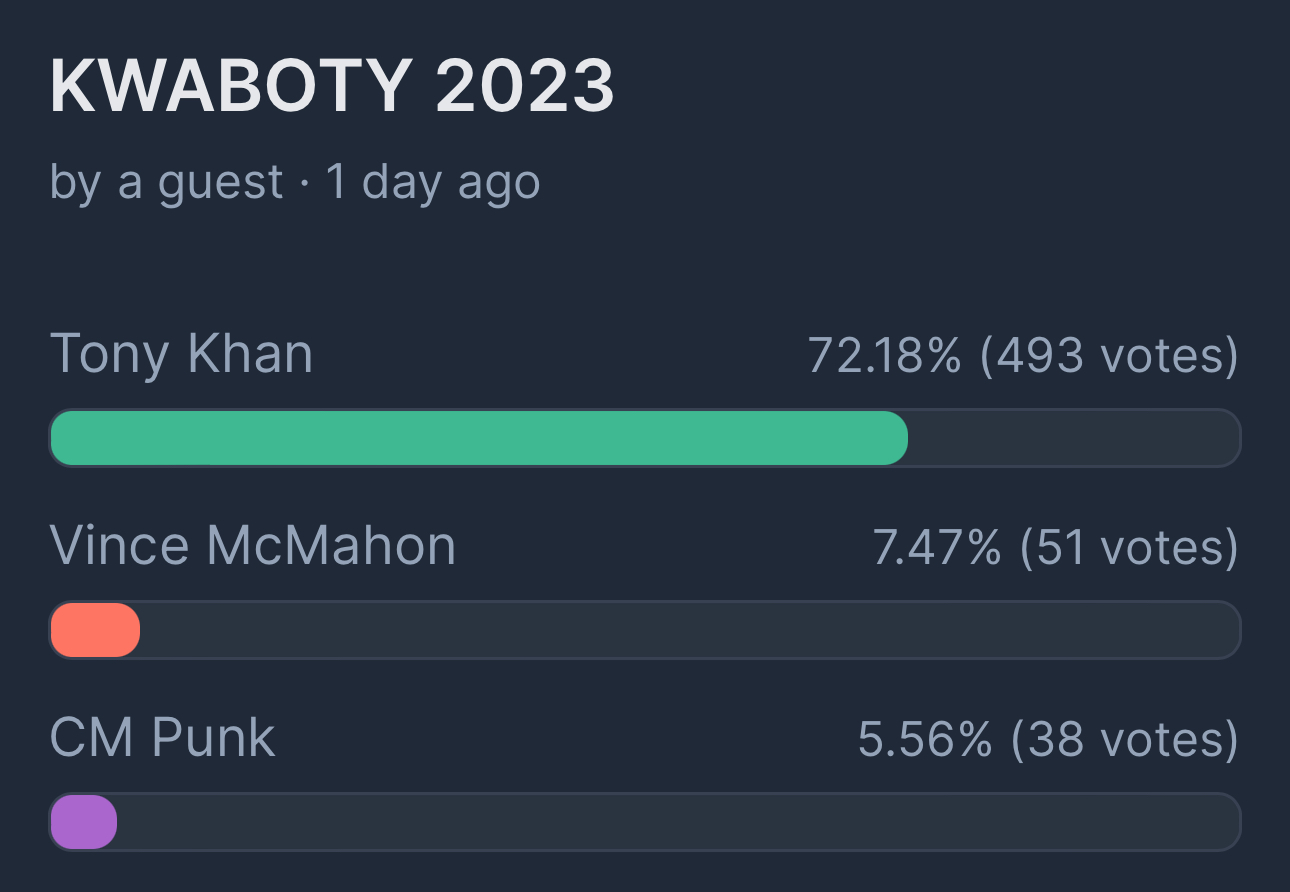Image resolution: width=1290 pixels, height=892 pixels.
Task: Select the CM Punk option label
Action: (x=162, y=738)
